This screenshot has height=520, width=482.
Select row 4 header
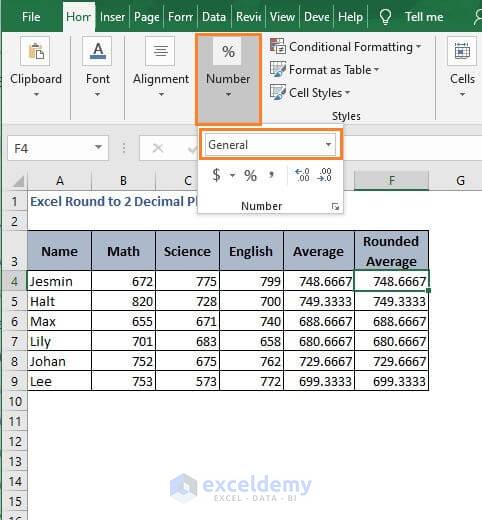pos(14,281)
